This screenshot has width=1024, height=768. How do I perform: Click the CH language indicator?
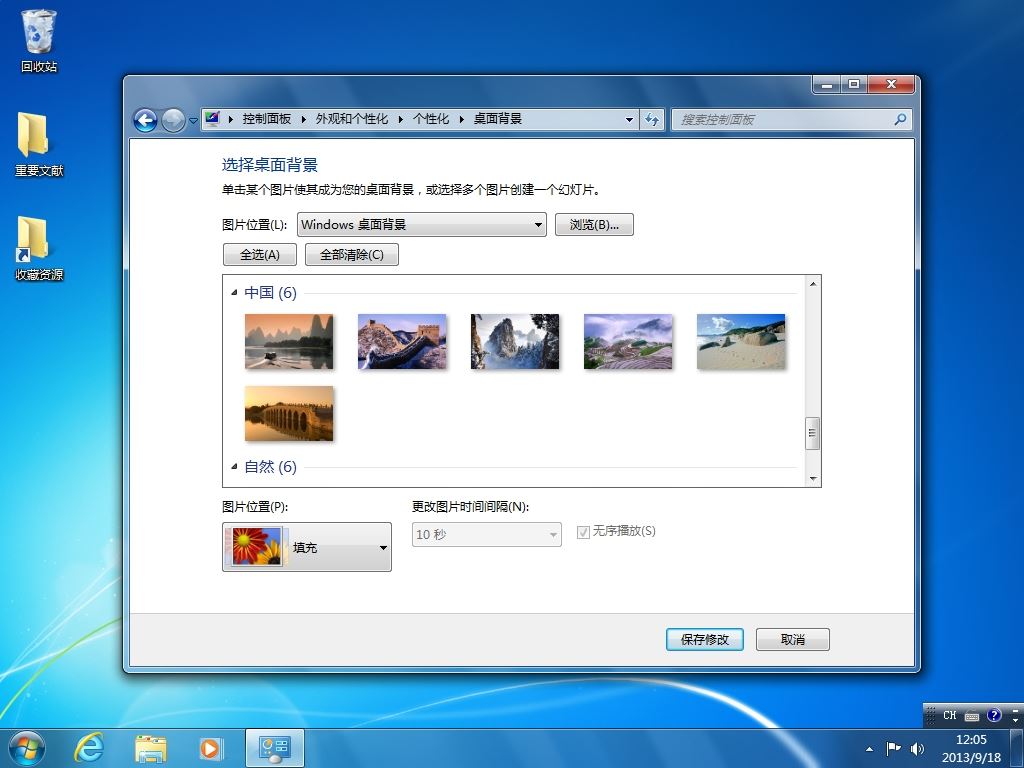point(950,715)
